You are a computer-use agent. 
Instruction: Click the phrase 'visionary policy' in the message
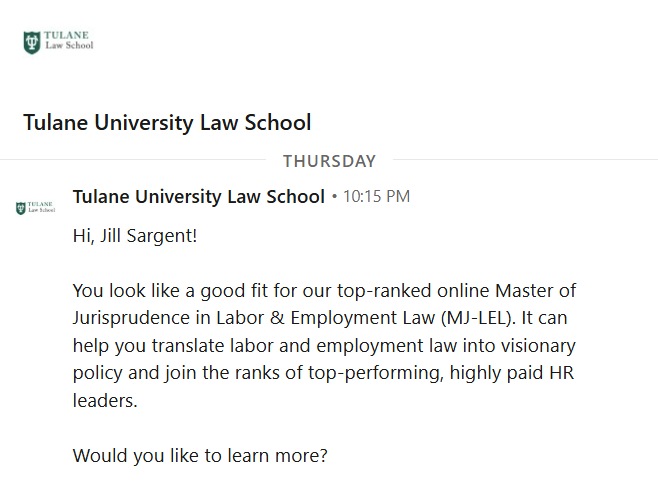pyautogui.click(x=520, y=346)
